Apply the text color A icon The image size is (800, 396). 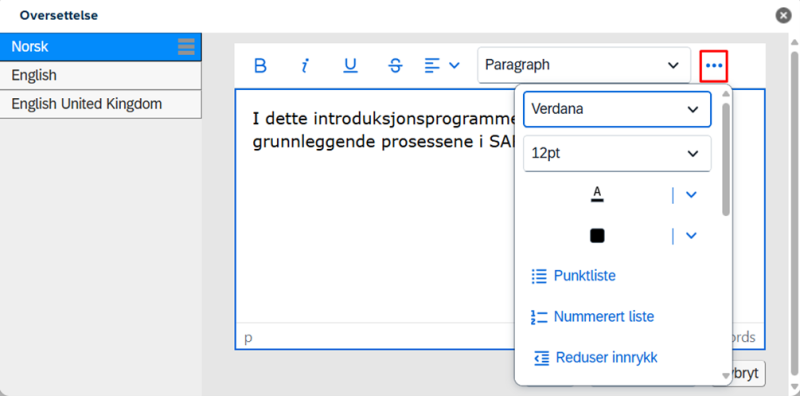597,194
